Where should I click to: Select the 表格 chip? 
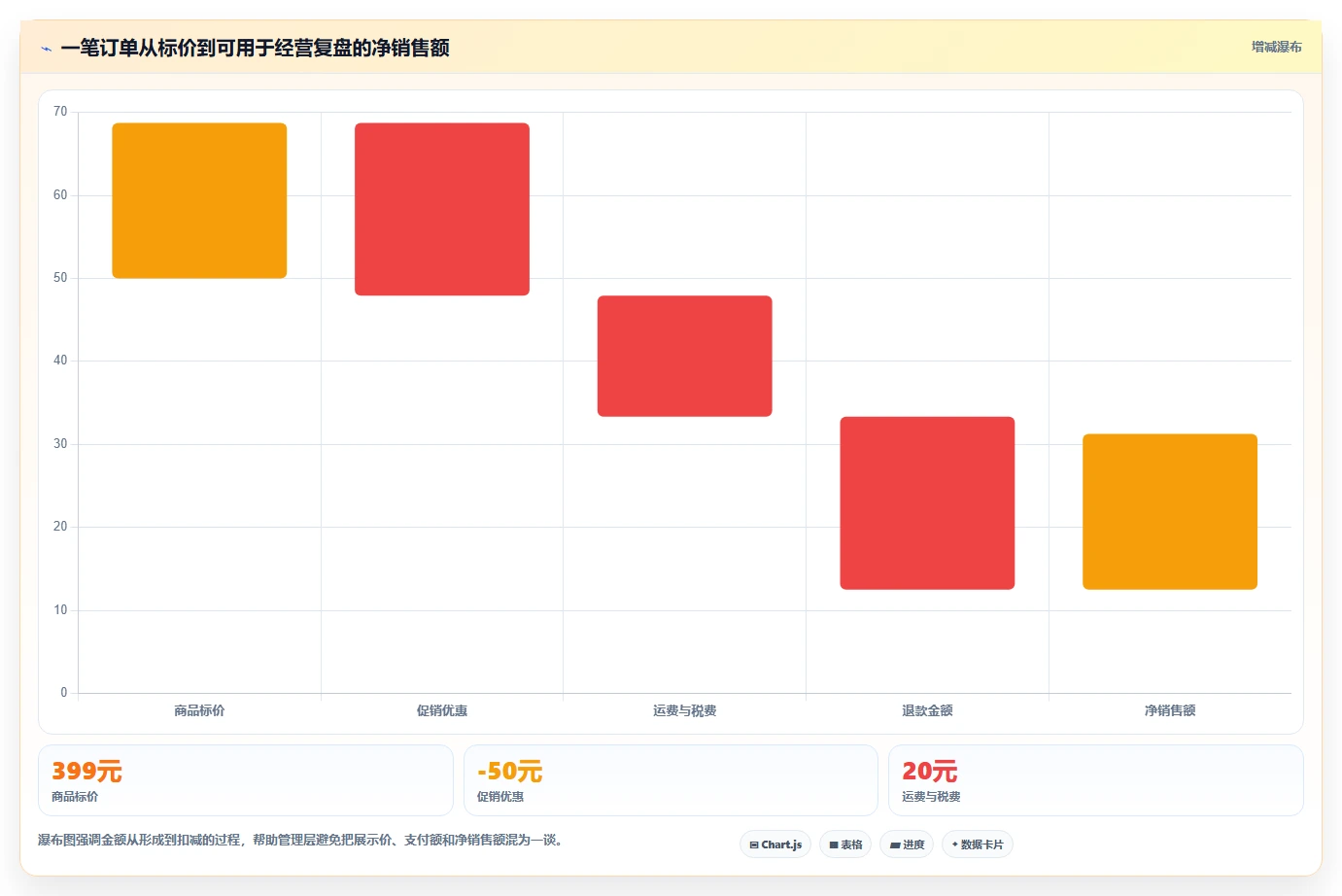coord(845,844)
